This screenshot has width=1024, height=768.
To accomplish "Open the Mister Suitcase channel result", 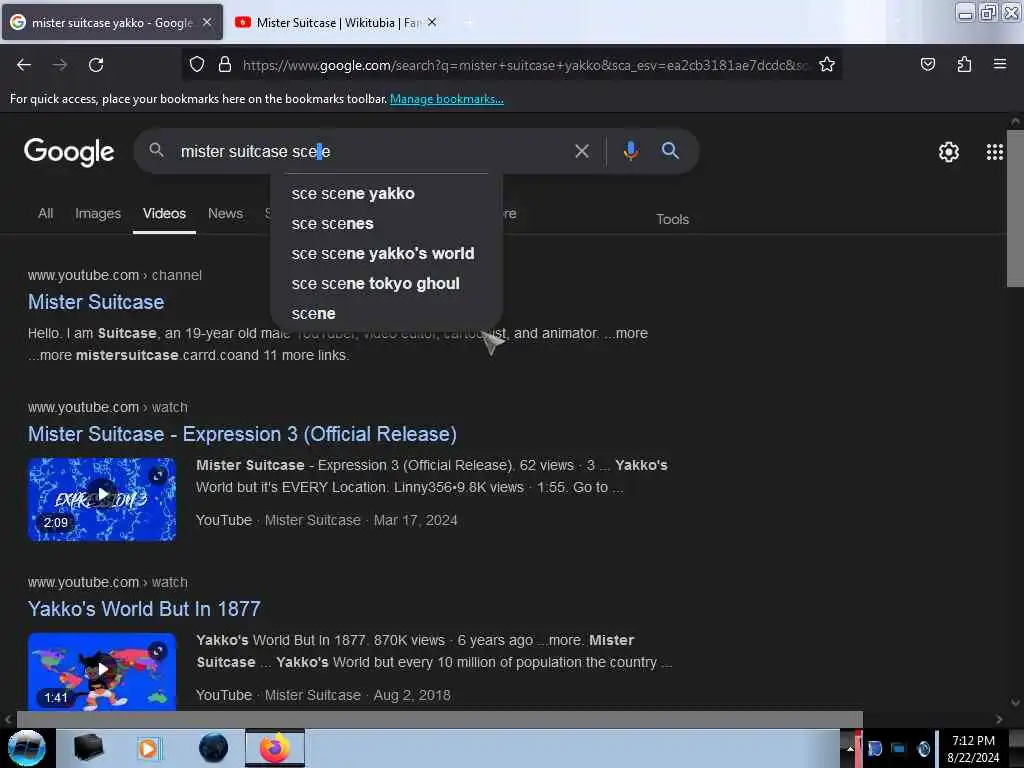I will 96,302.
